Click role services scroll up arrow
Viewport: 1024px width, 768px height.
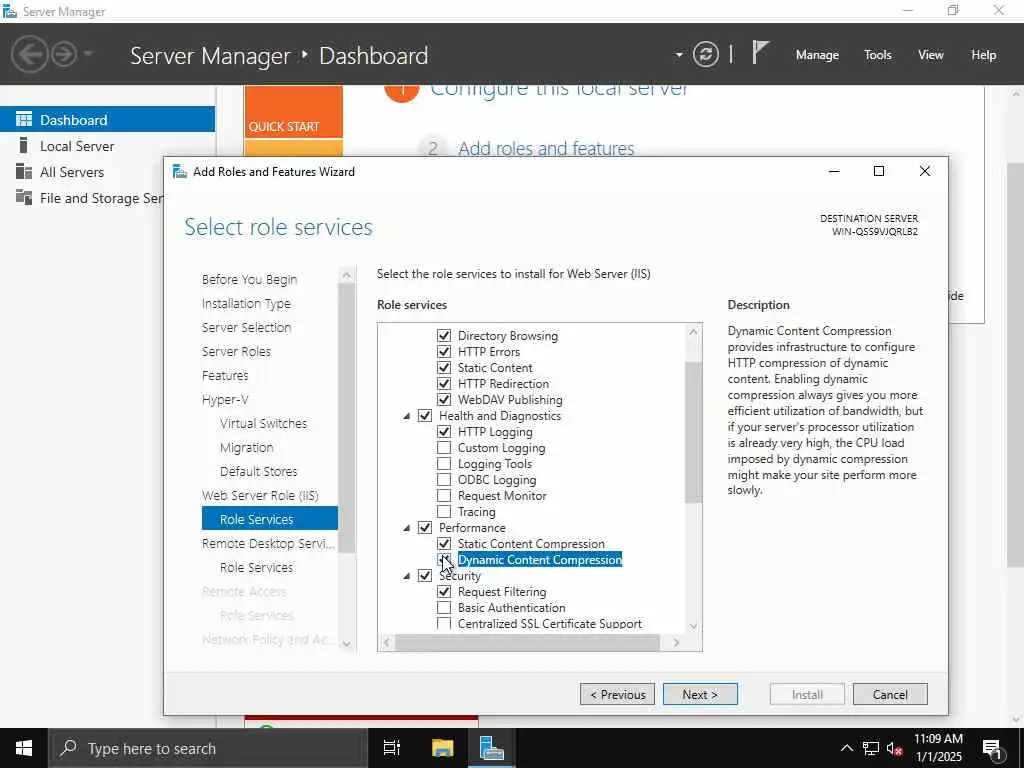pos(694,332)
